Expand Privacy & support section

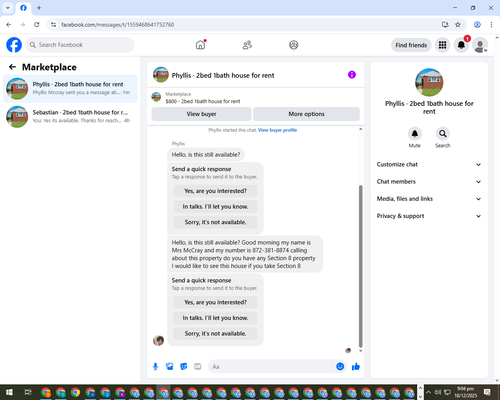point(429,216)
